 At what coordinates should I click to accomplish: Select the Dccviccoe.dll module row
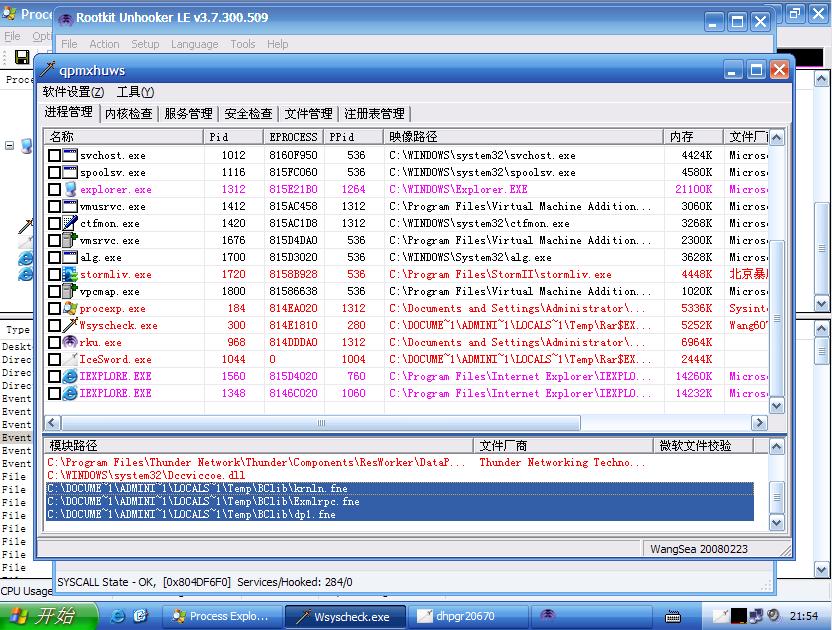click(x=400, y=476)
